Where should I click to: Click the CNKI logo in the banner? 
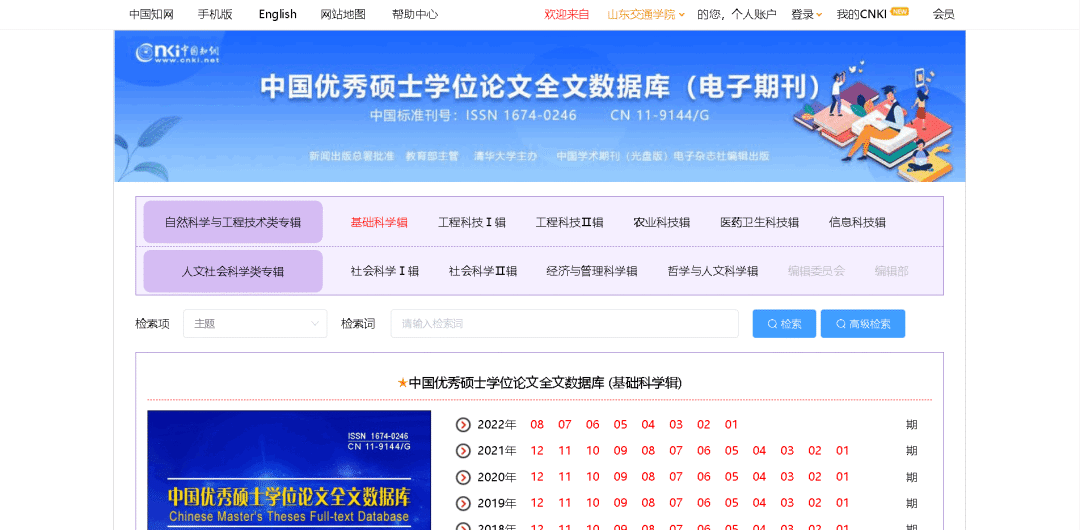click(177, 52)
